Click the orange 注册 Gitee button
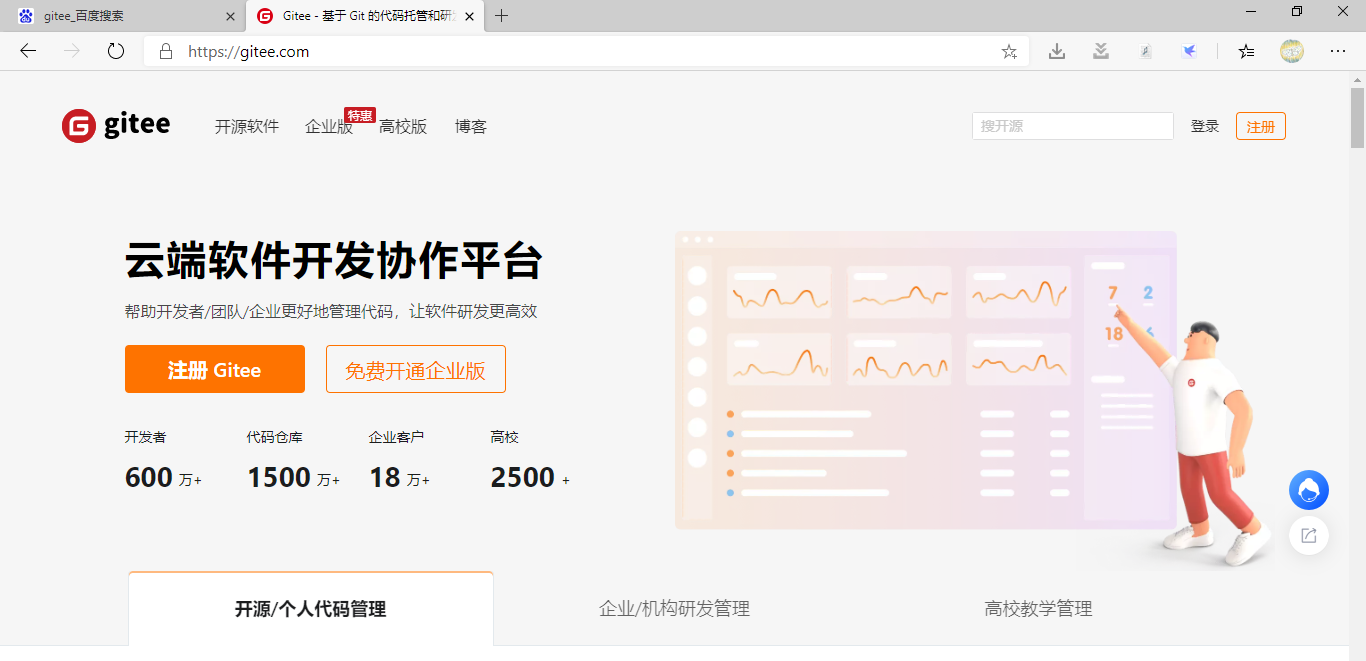The width and height of the screenshot is (1366, 661). [215, 369]
